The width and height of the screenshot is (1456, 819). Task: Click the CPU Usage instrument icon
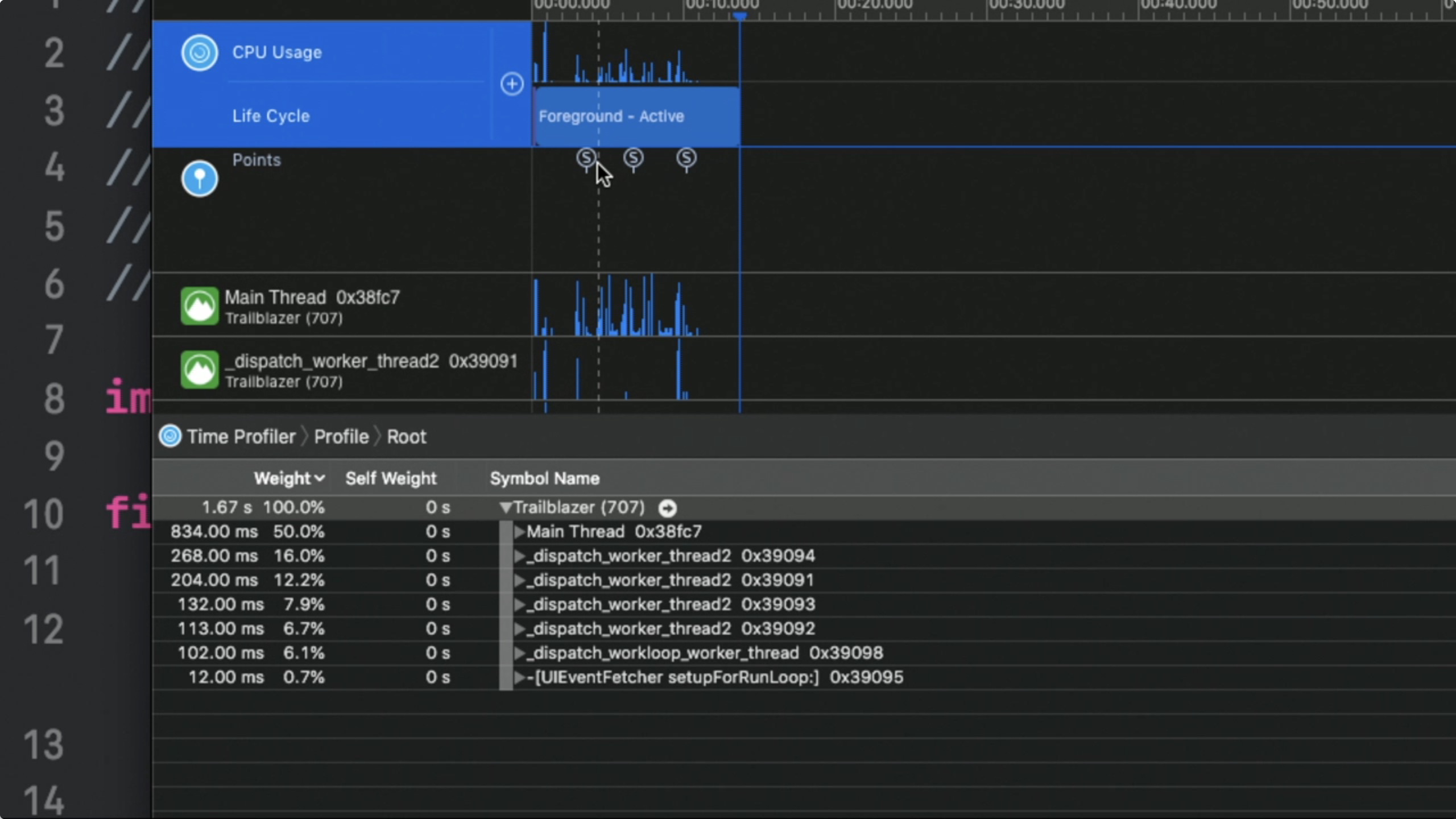coord(199,53)
